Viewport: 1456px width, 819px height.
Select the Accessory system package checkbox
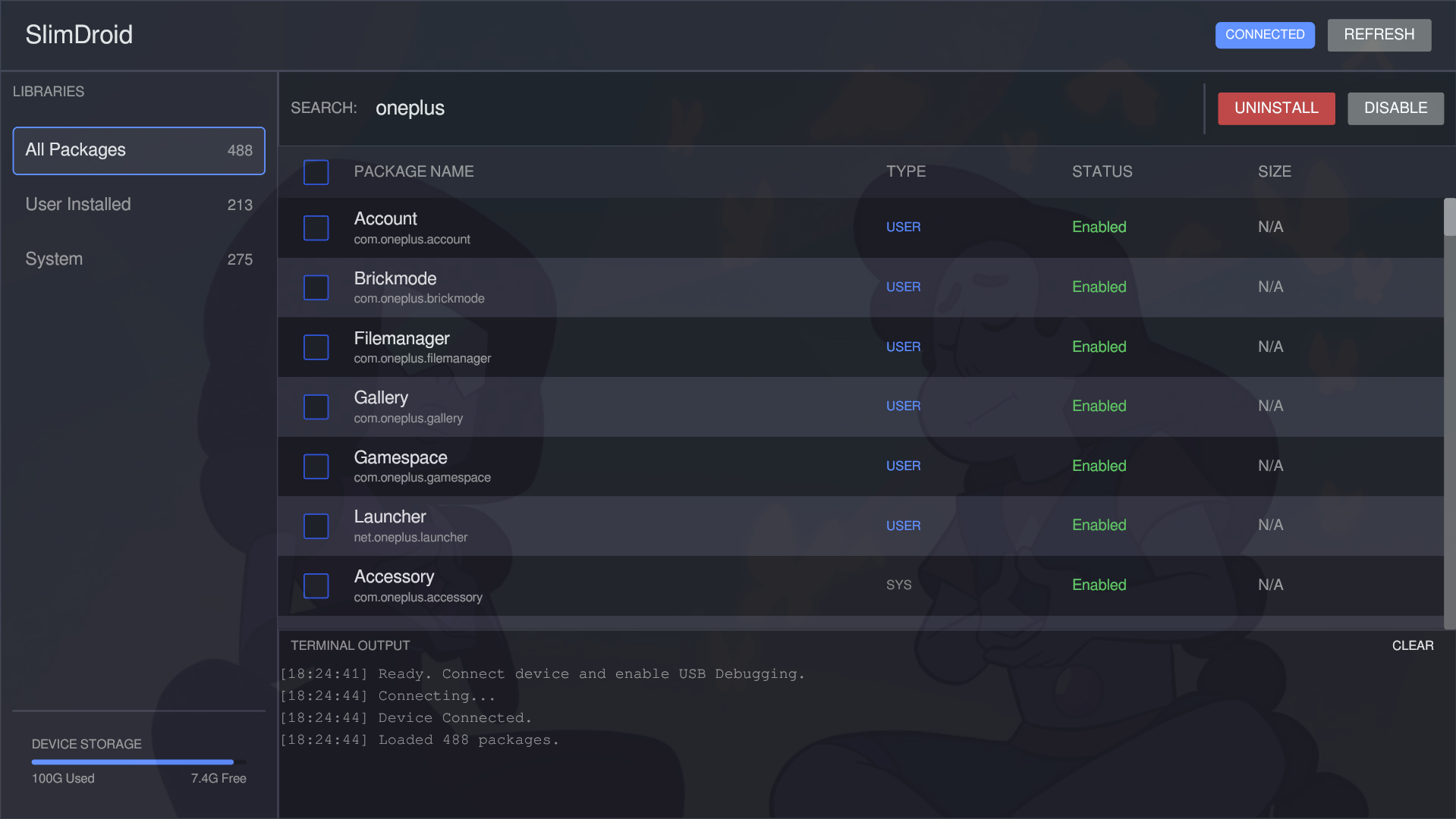(x=316, y=585)
